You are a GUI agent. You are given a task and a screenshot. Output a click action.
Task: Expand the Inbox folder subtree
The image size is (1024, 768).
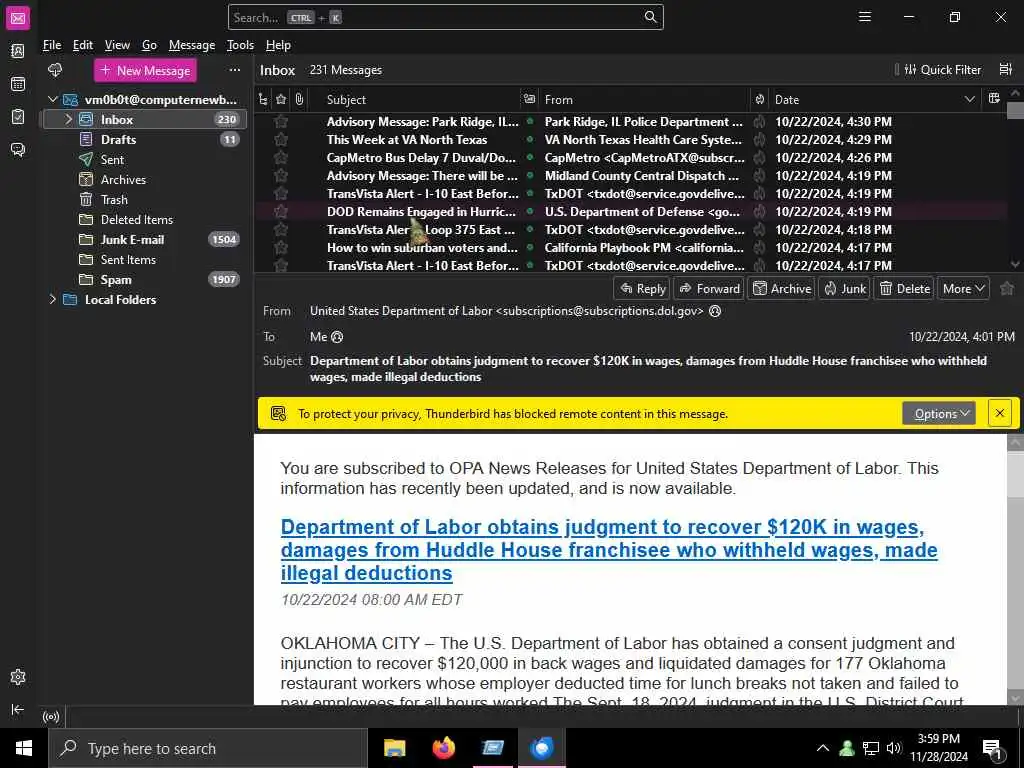click(x=69, y=120)
